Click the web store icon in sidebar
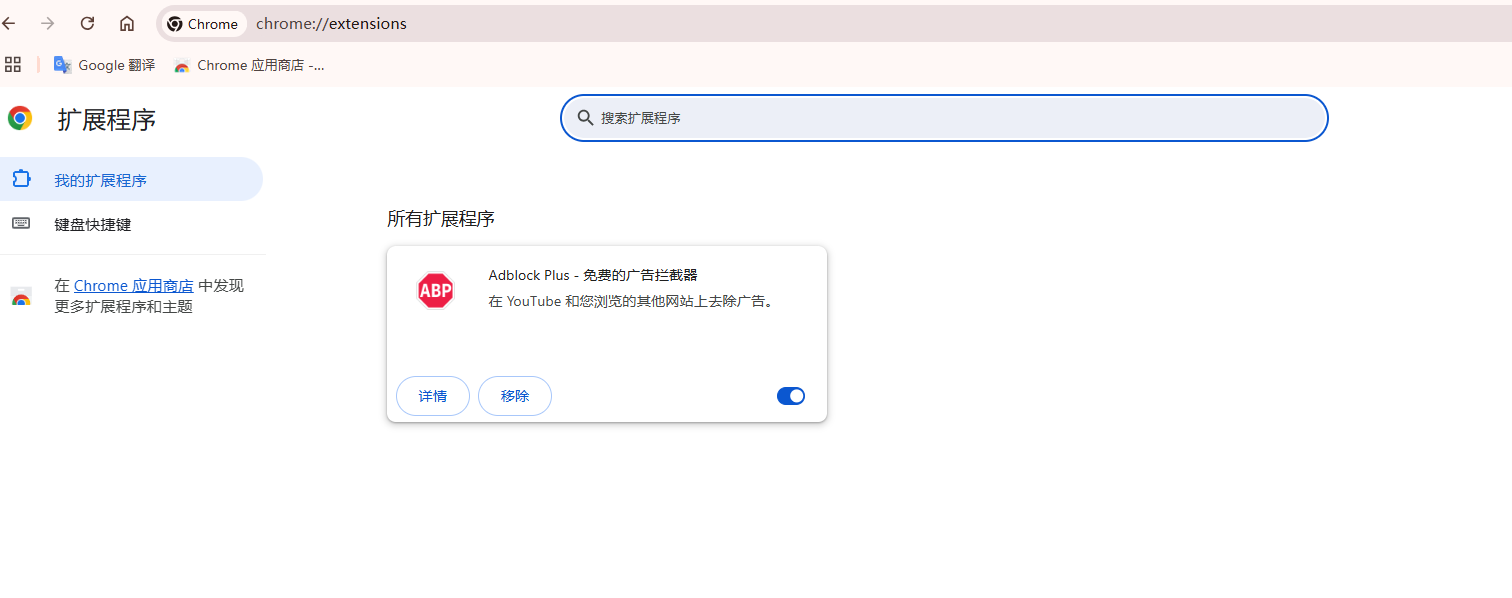The width and height of the screenshot is (1512, 598). [x=21, y=297]
